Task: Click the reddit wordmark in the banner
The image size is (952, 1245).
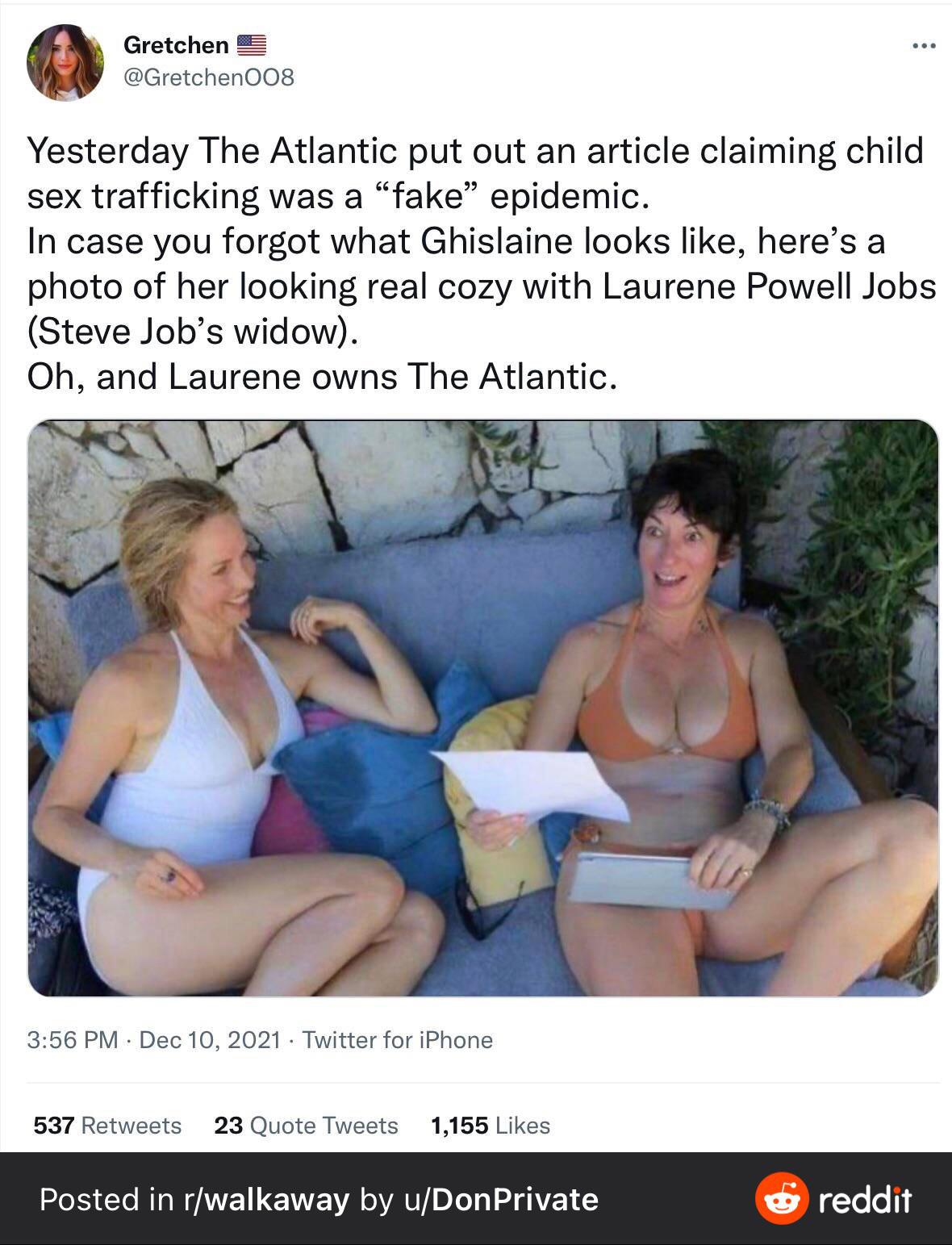Action: tap(865, 1200)
